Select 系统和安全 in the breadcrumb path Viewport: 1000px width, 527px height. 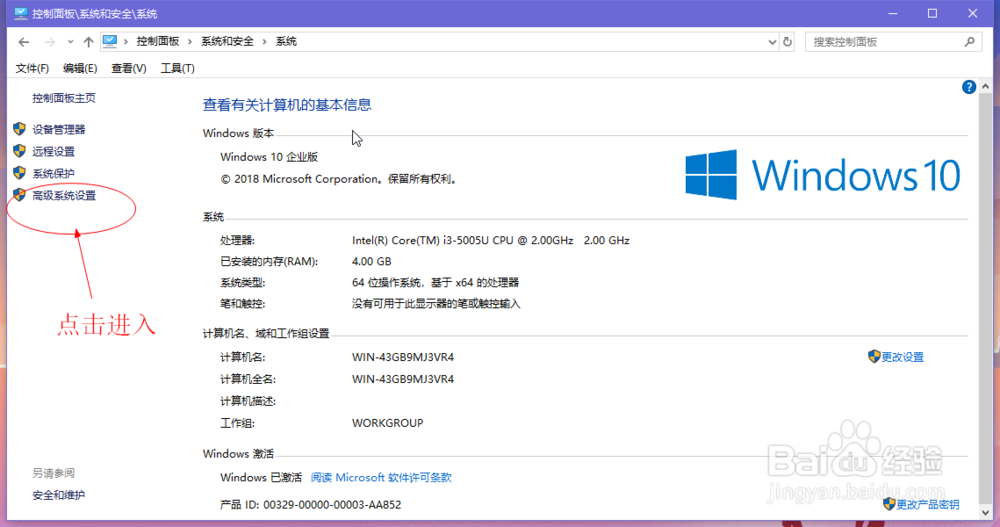point(227,41)
